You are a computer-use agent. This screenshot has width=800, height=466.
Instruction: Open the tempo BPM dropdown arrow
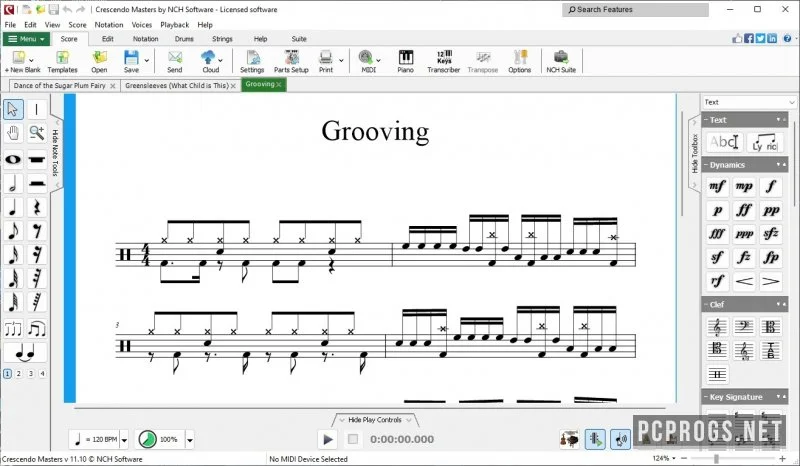tap(124, 439)
